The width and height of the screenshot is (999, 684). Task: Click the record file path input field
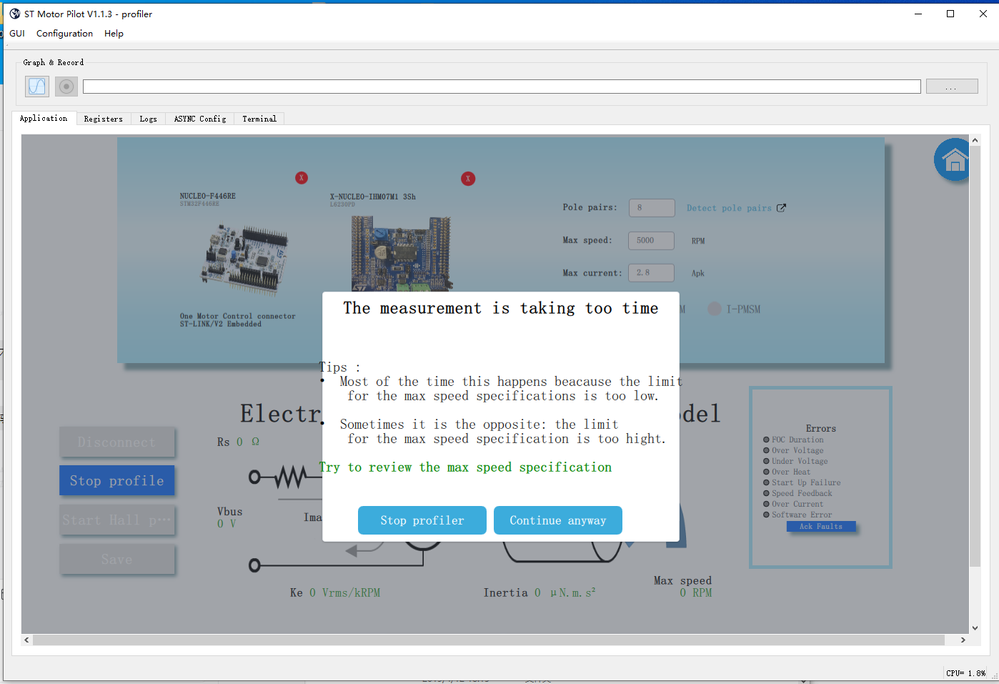click(501, 86)
